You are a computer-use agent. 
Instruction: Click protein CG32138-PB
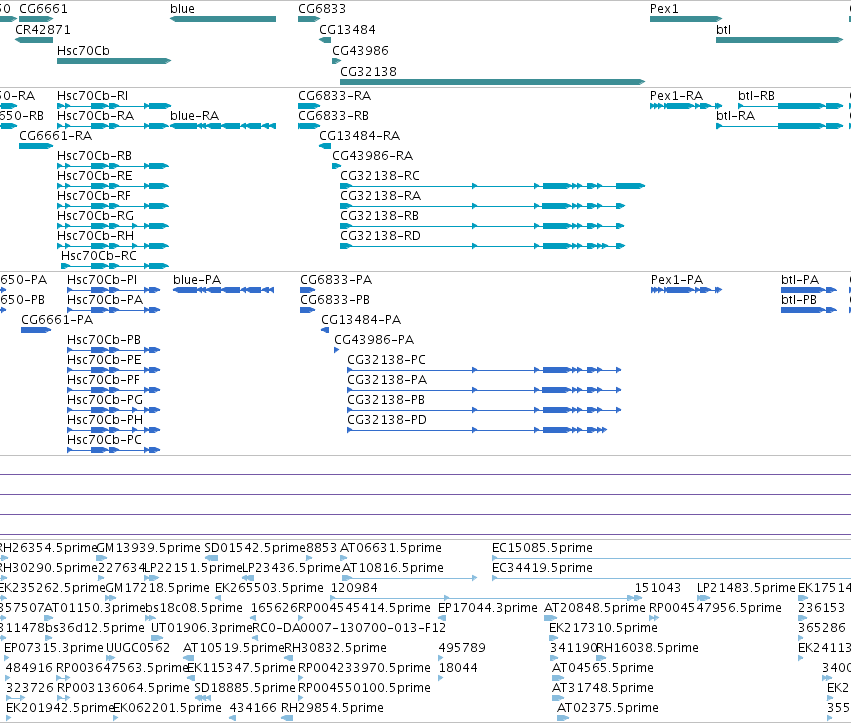484,410
